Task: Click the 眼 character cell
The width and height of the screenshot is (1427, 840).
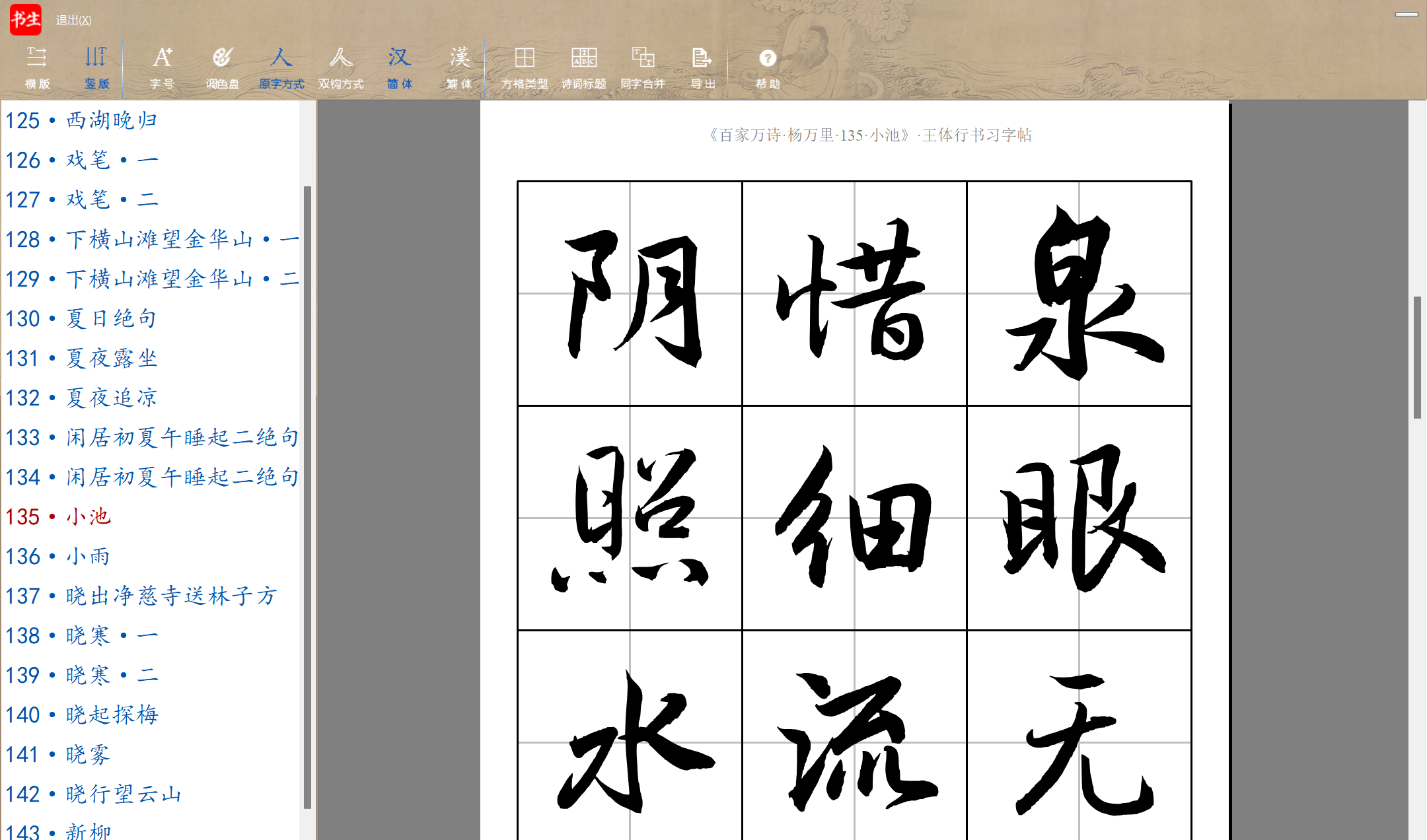Action: 1079,518
